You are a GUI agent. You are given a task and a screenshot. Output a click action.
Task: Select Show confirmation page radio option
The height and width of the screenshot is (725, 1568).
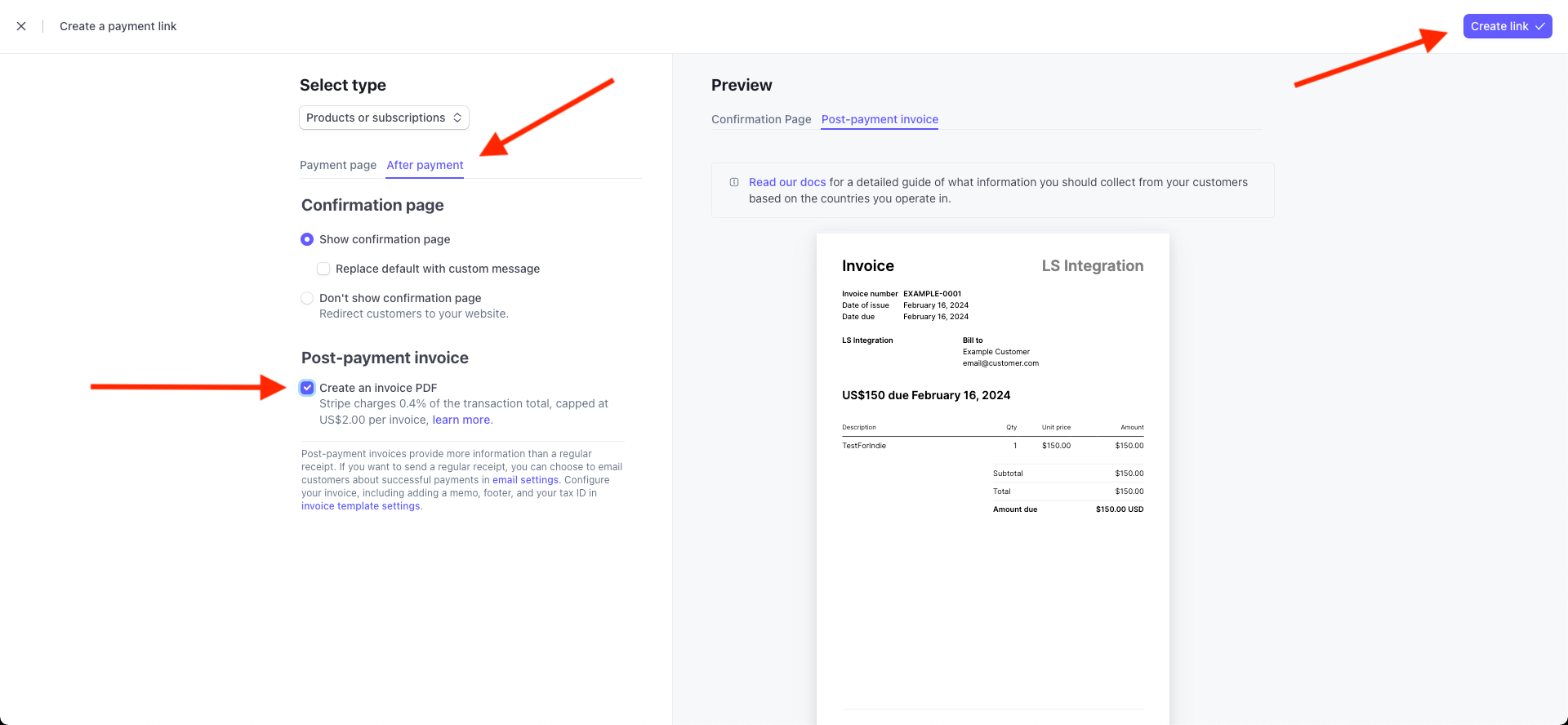(307, 239)
